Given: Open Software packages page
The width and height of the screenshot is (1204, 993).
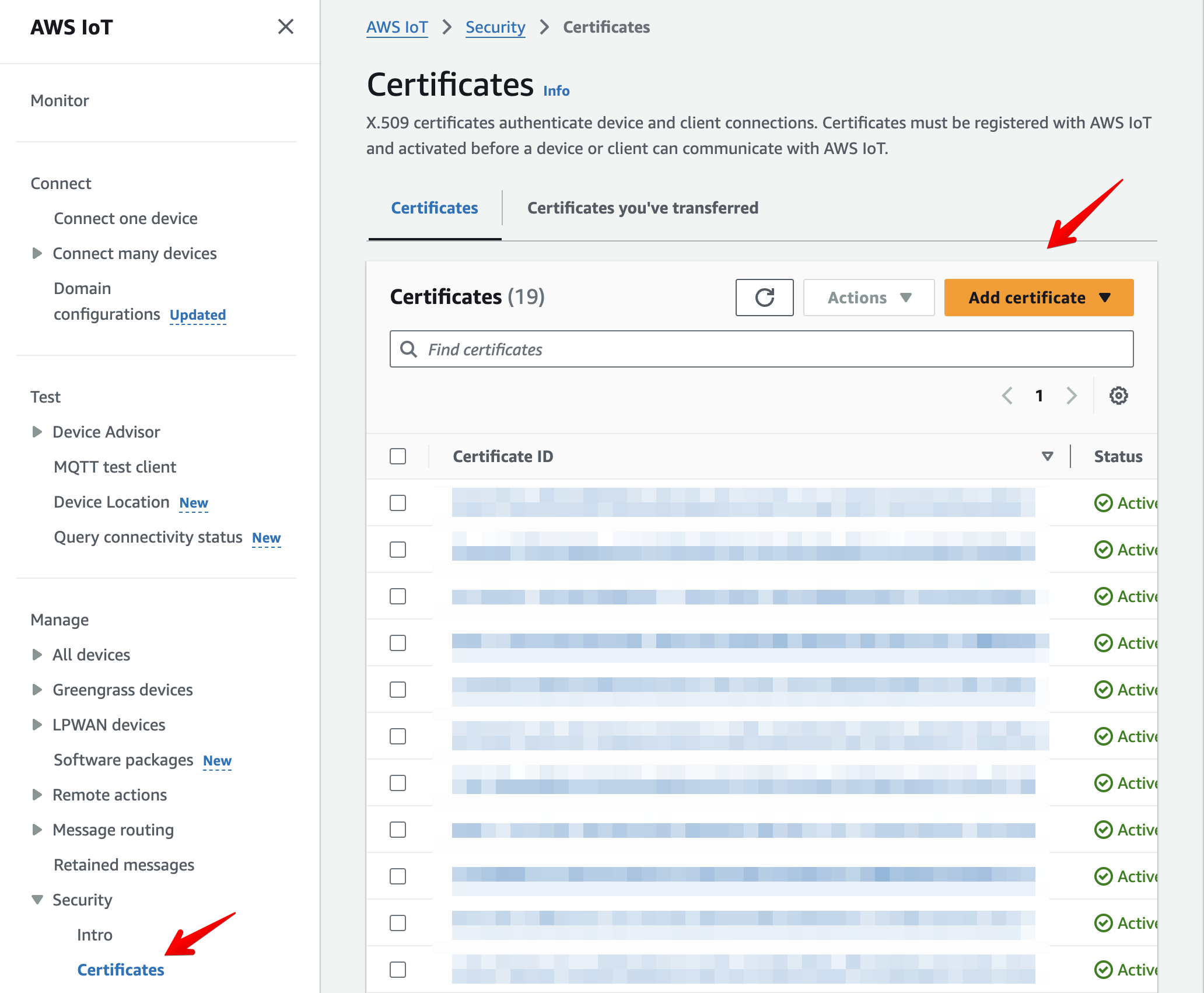Looking at the screenshot, I should 123,760.
